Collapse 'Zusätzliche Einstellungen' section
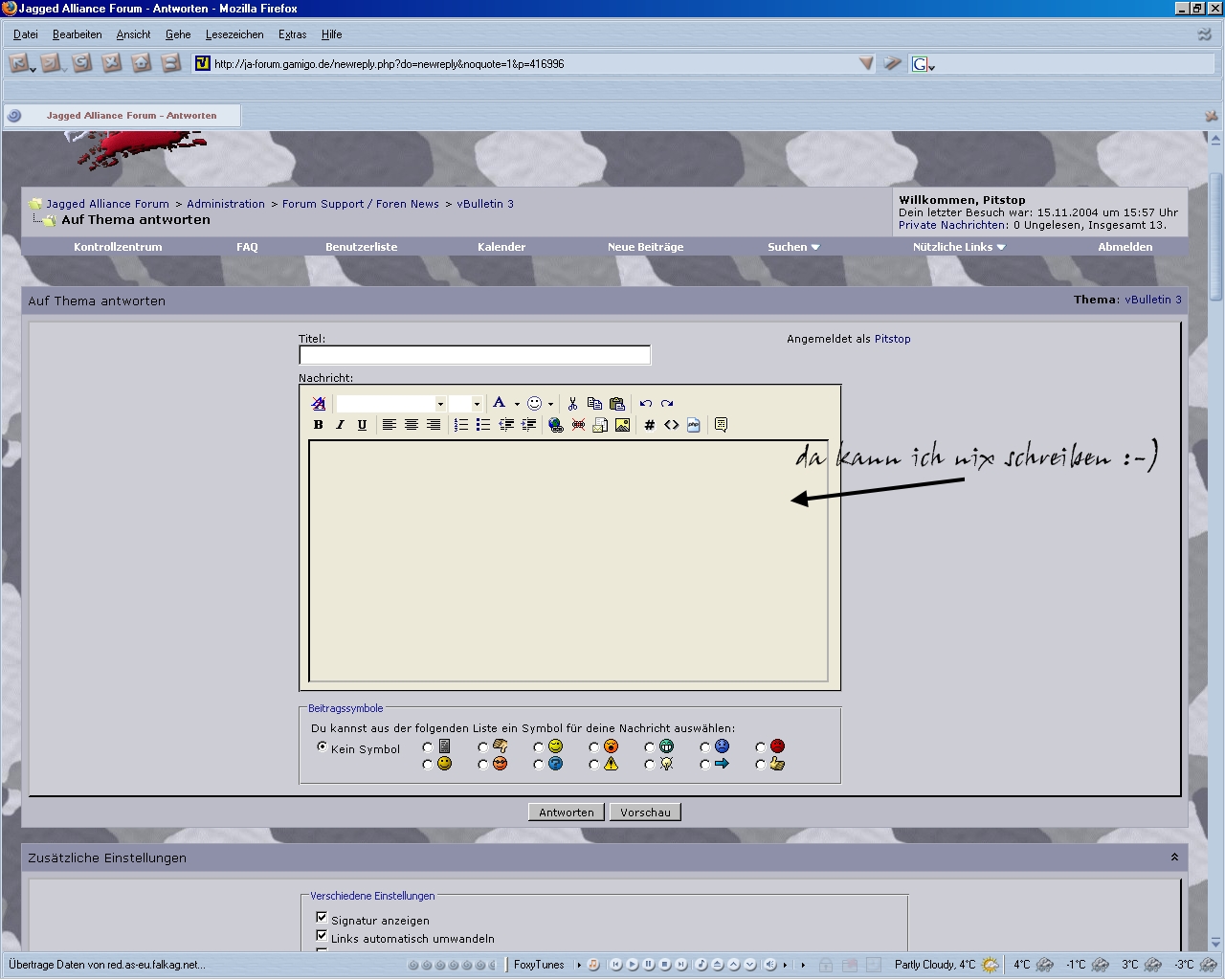This screenshot has width=1225, height=980. click(1174, 857)
